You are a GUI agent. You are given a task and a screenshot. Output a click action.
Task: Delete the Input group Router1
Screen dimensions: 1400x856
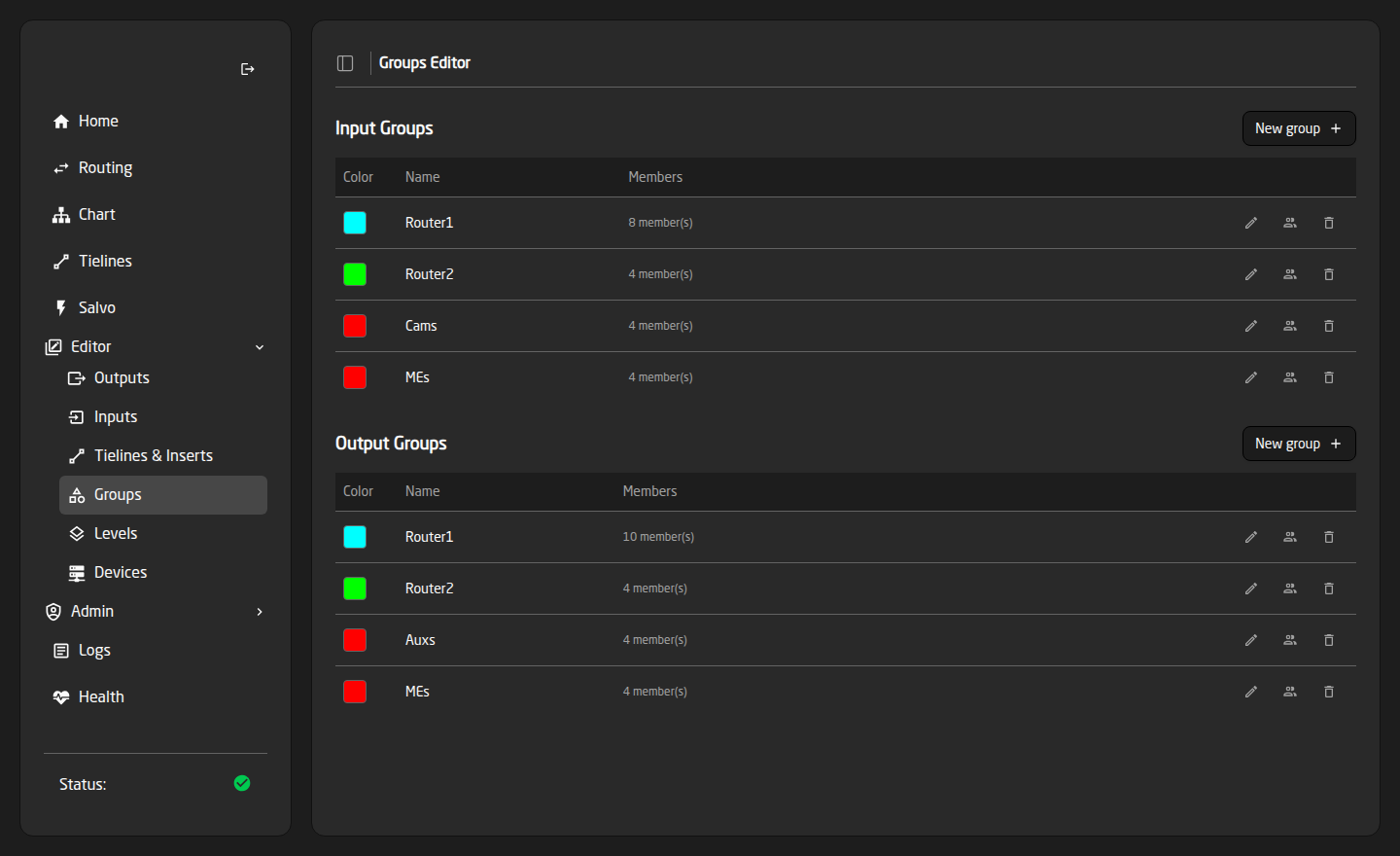(1329, 223)
